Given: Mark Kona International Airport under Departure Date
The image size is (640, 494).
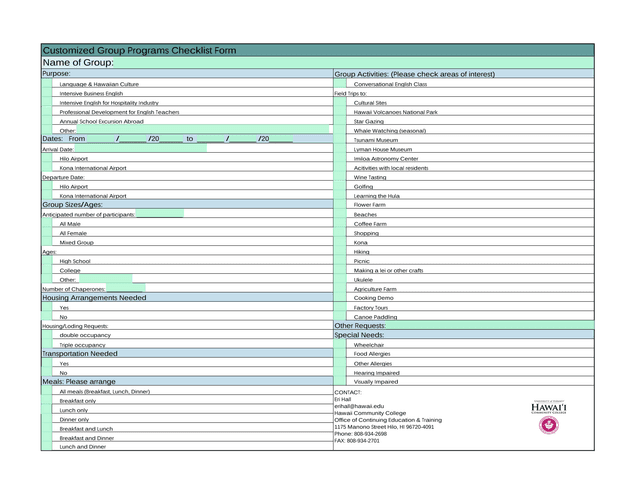Looking at the screenshot, I should click(47, 196).
